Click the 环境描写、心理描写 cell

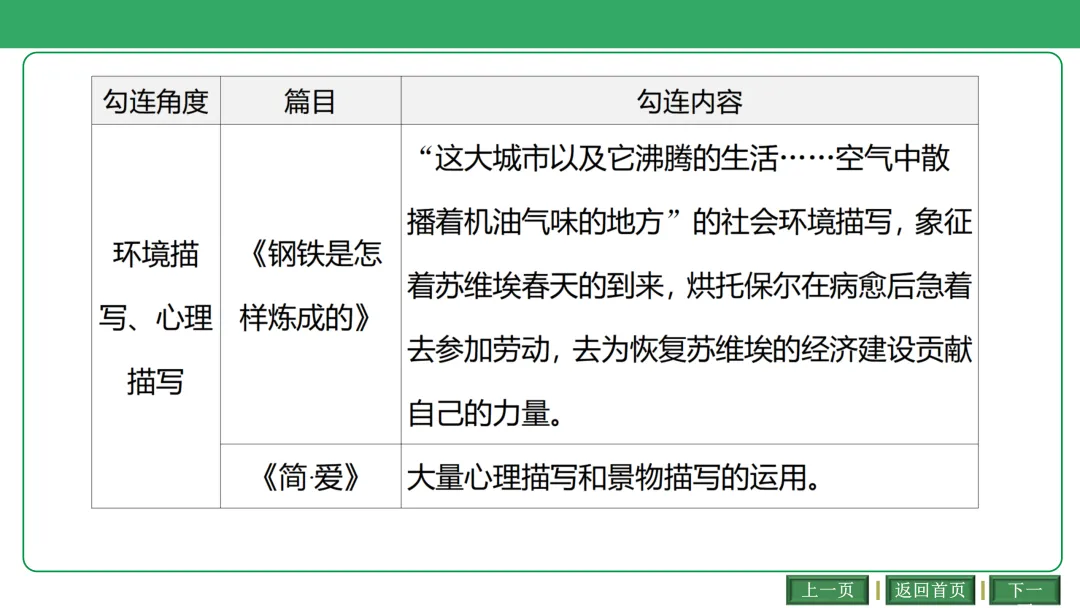pos(156,317)
